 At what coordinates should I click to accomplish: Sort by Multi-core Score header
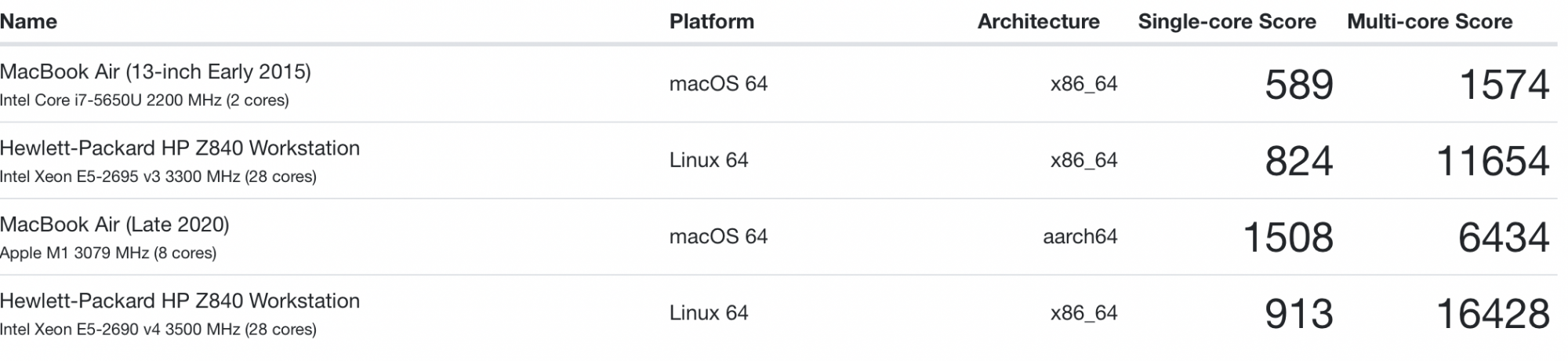[x=1429, y=21]
